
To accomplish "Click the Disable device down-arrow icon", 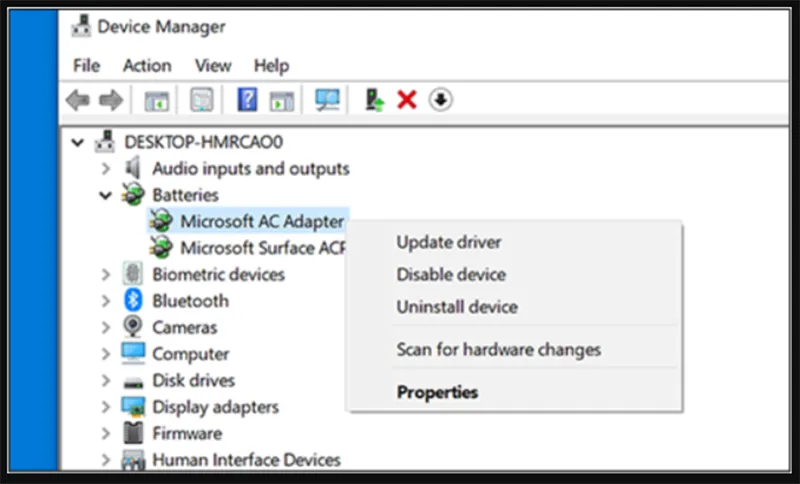I will tap(440, 100).
